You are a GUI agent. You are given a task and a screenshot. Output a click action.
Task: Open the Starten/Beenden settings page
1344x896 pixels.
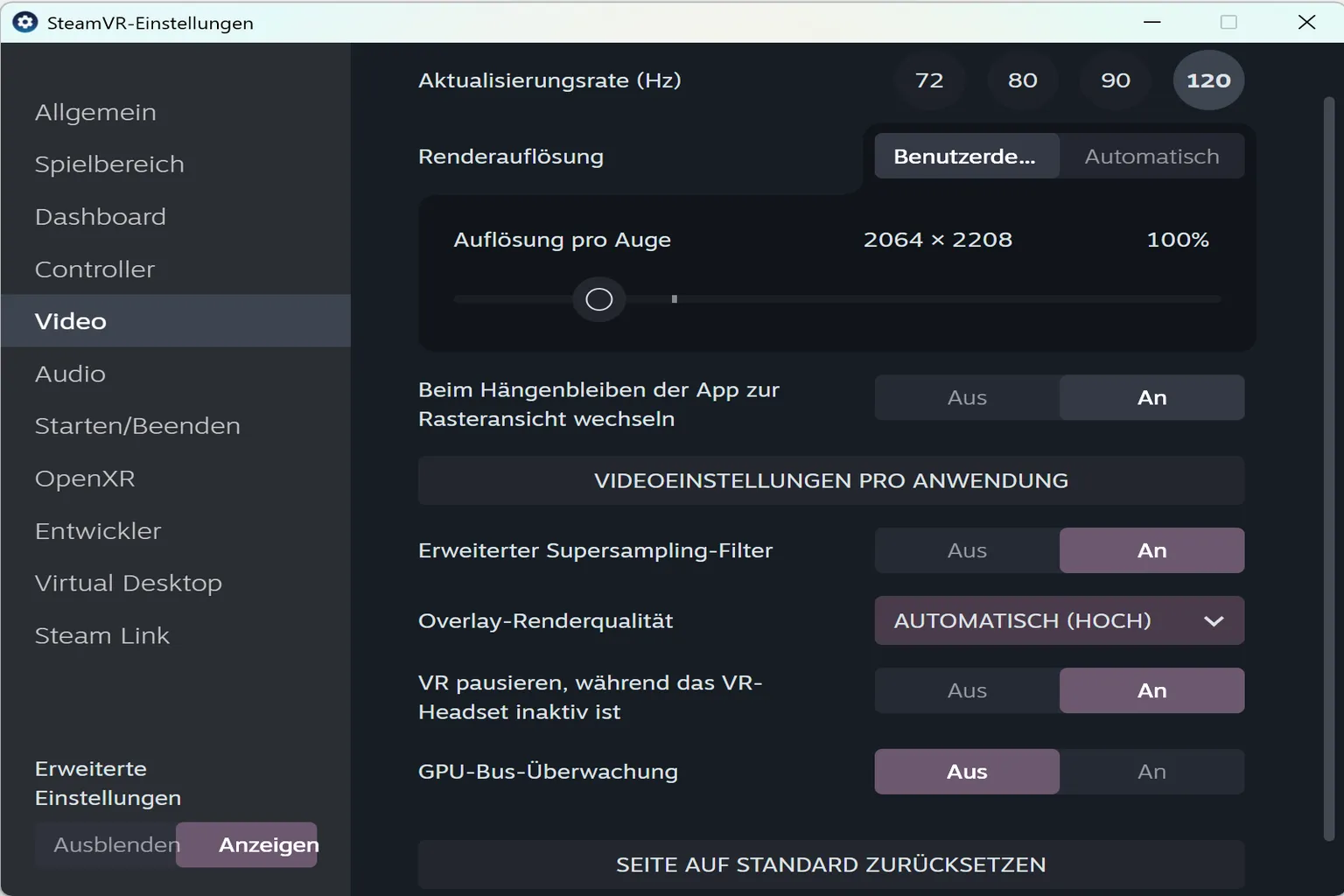tap(175, 426)
